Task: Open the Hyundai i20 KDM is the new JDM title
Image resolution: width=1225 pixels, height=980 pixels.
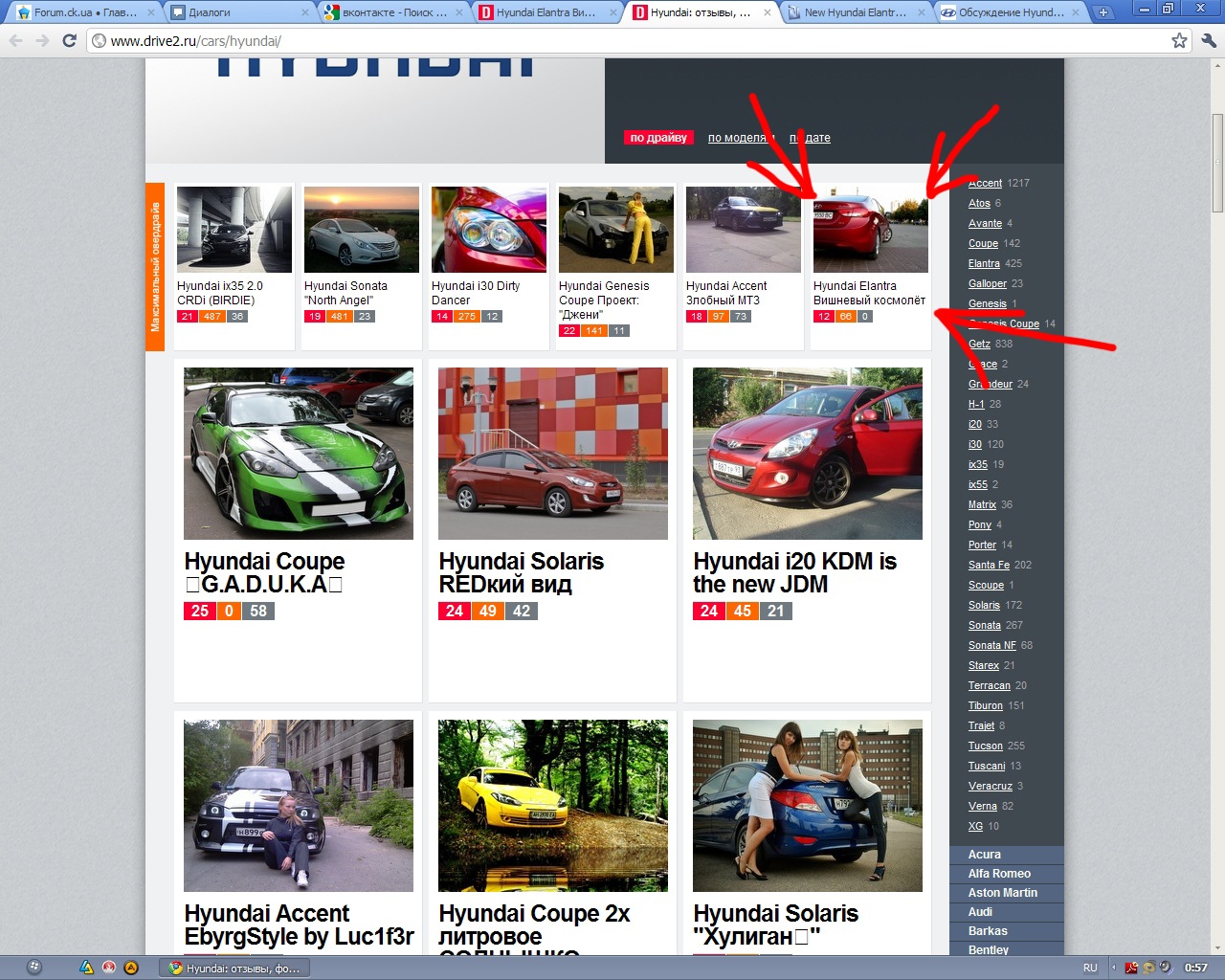Action: (x=794, y=572)
